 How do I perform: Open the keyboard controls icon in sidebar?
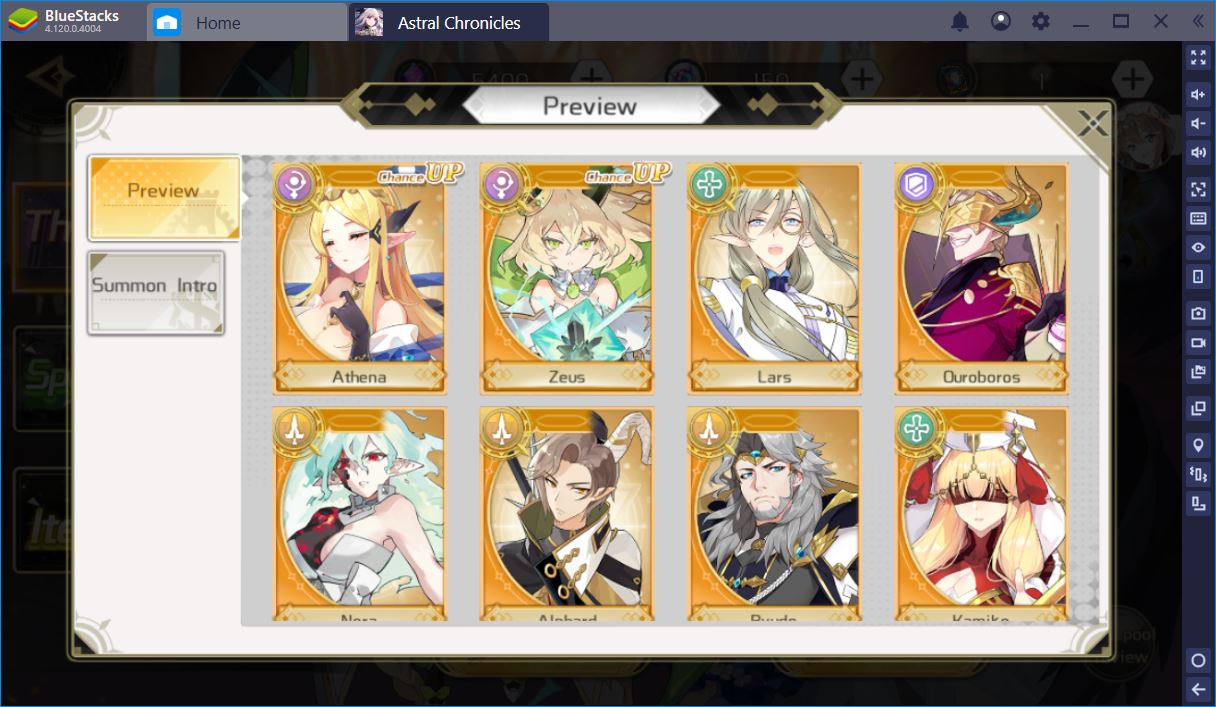click(x=1197, y=218)
